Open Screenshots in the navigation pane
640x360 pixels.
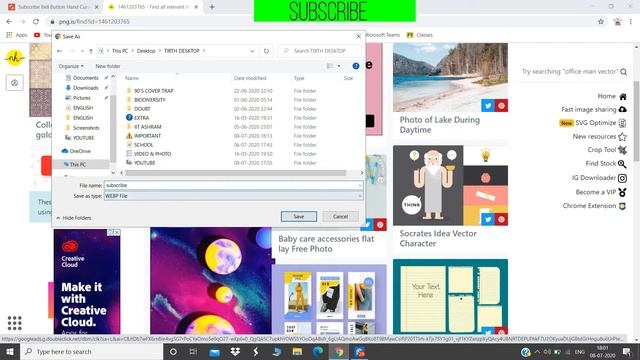[86, 128]
